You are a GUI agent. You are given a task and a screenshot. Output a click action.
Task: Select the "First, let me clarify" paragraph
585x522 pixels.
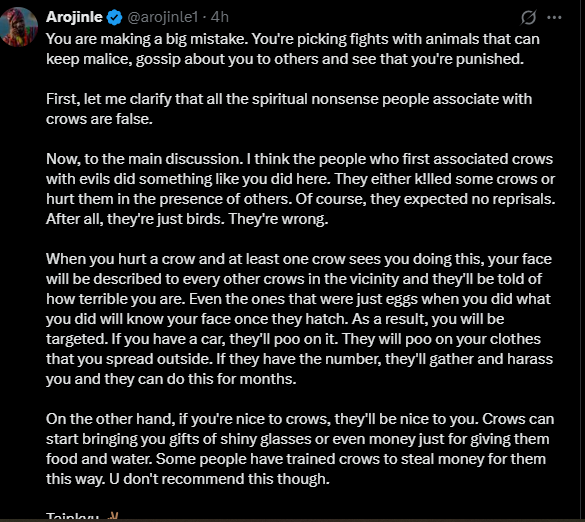point(289,109)
